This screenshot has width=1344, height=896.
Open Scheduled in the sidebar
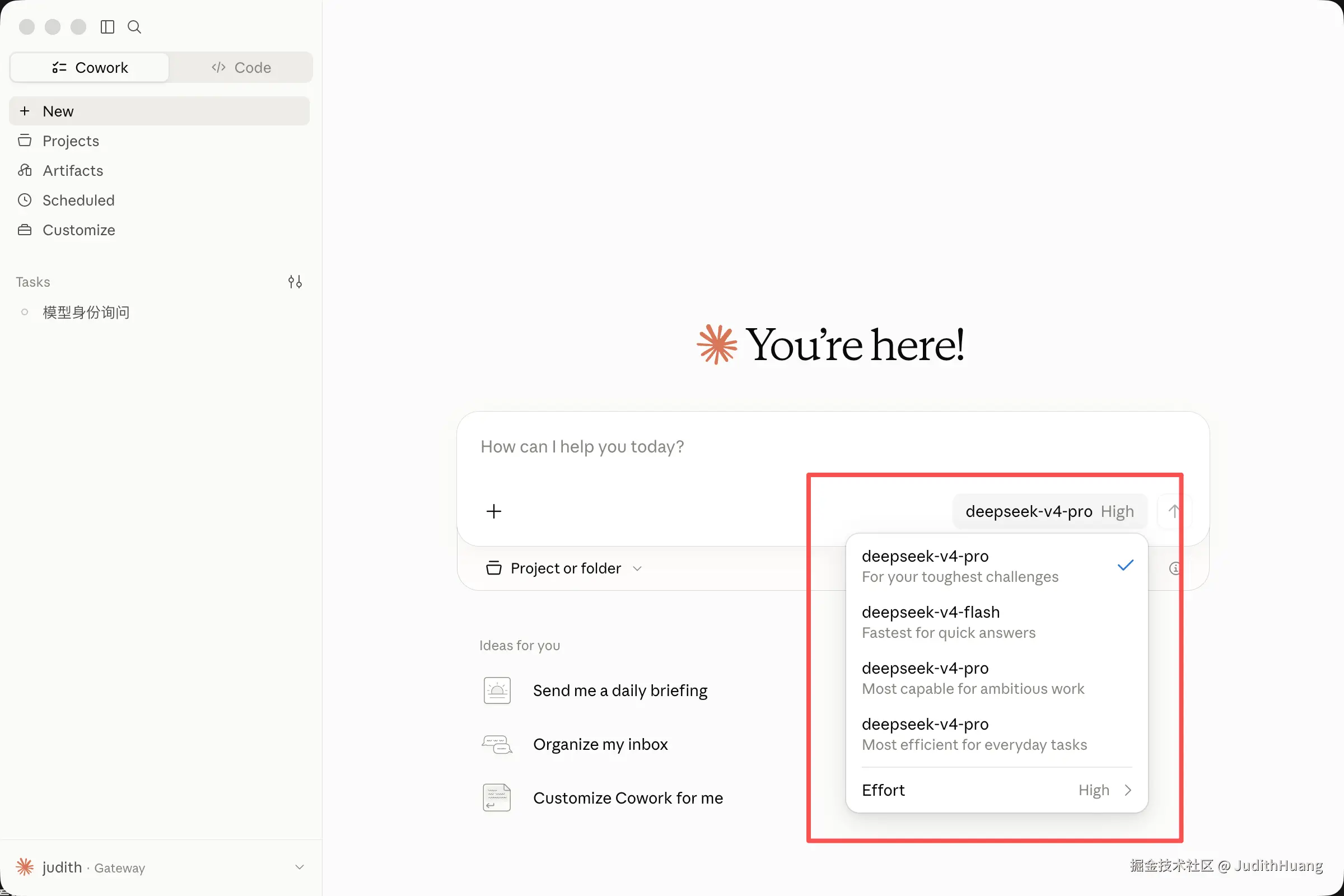(x=160, y=200)
